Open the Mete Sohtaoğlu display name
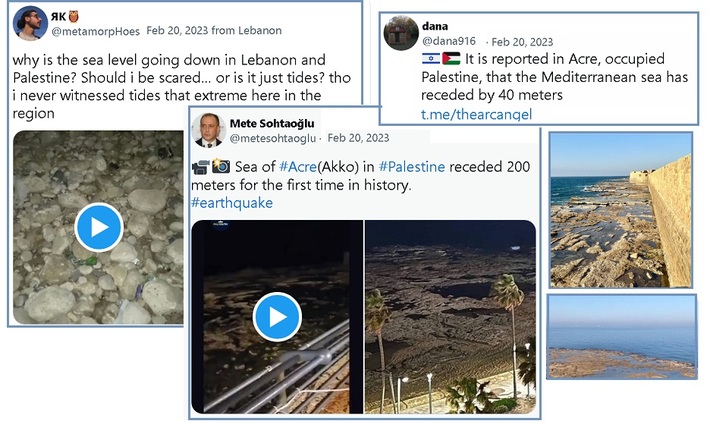The image size is (710, 424). click(274, 122)
